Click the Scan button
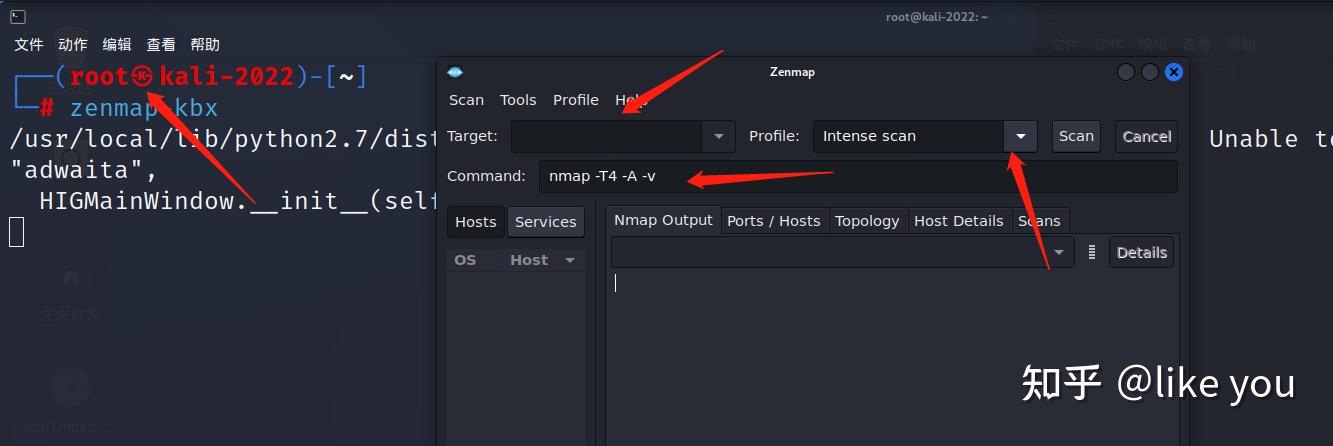The image size is (1333, 446). (1076, 136)
